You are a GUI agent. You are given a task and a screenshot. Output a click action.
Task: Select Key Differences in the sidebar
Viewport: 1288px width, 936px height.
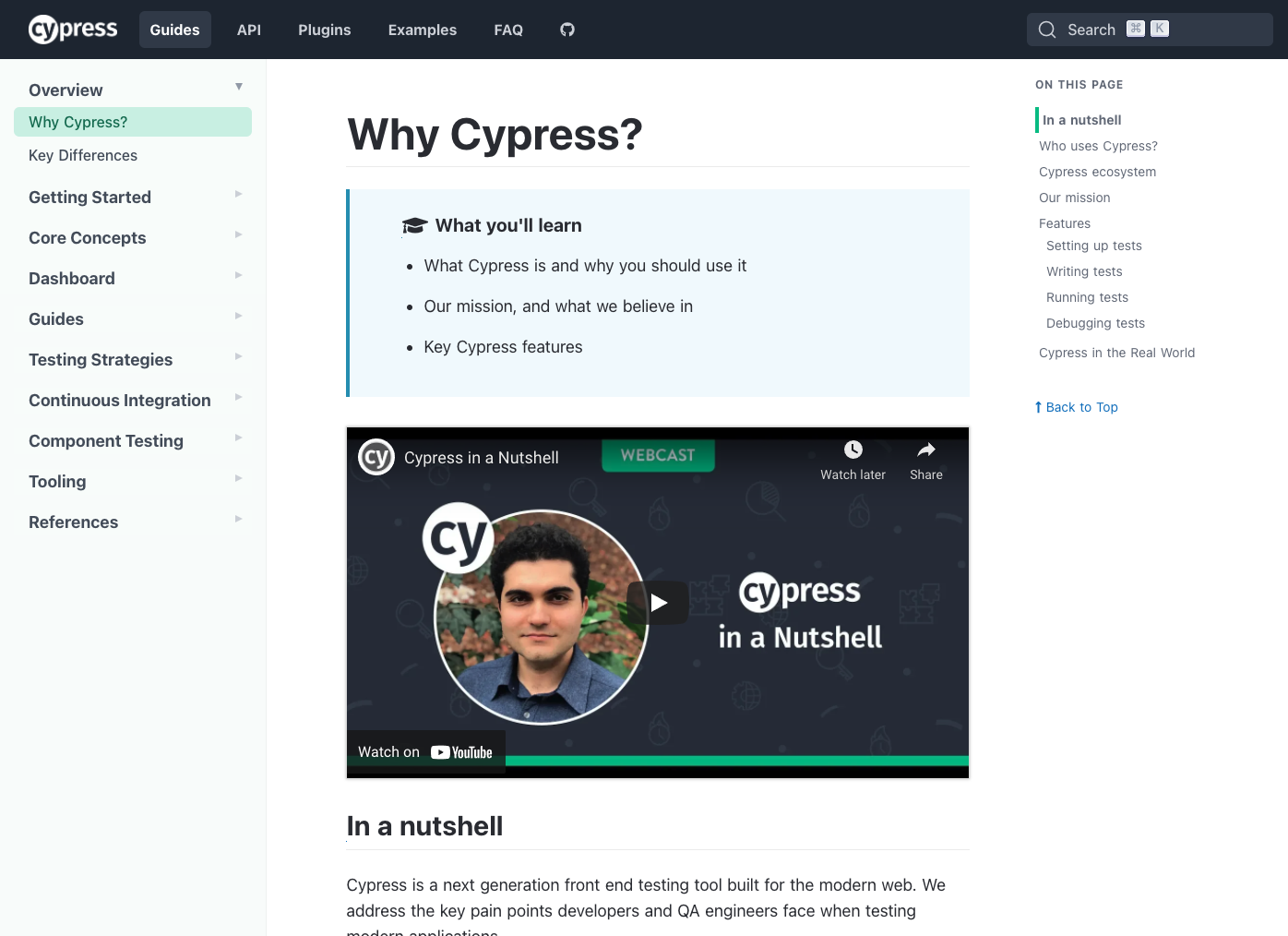[83, 155]
